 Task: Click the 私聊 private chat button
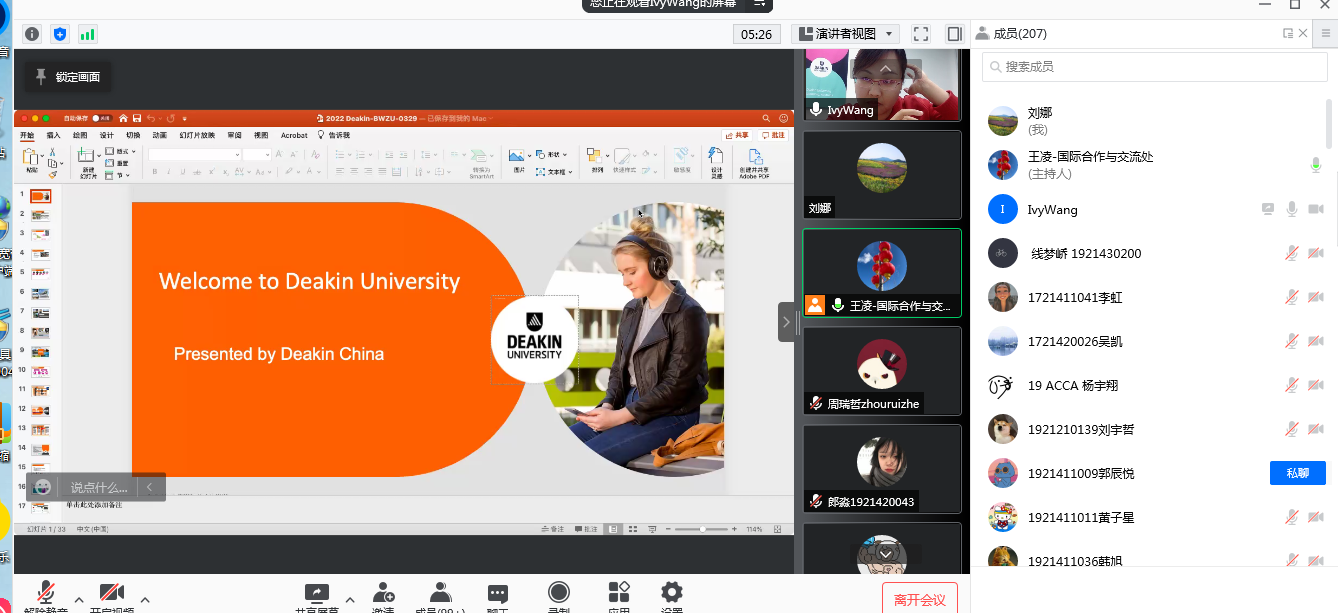click(x=1297, y=473)
